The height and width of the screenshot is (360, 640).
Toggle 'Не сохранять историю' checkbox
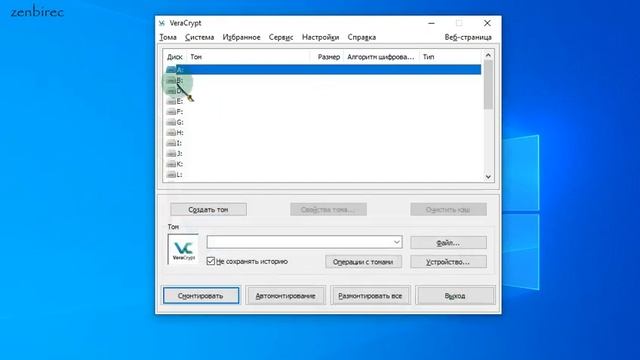[x=211, y=261]
